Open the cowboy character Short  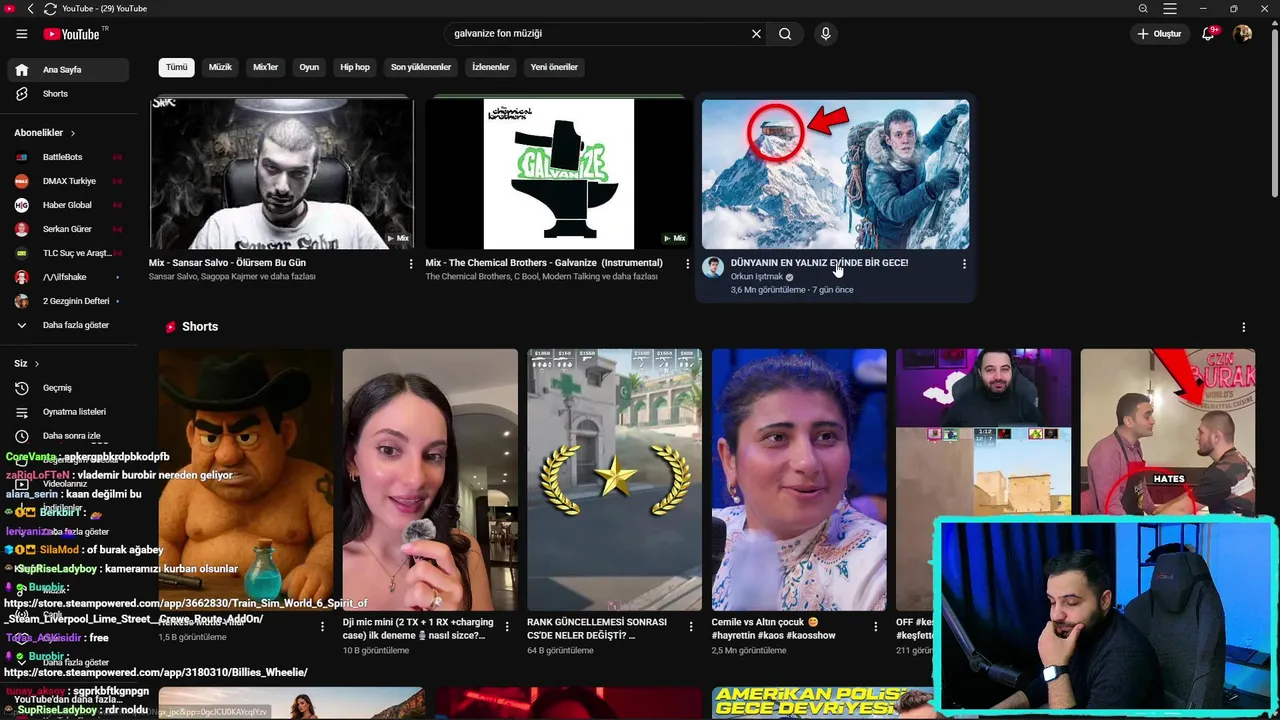[246, 480]
